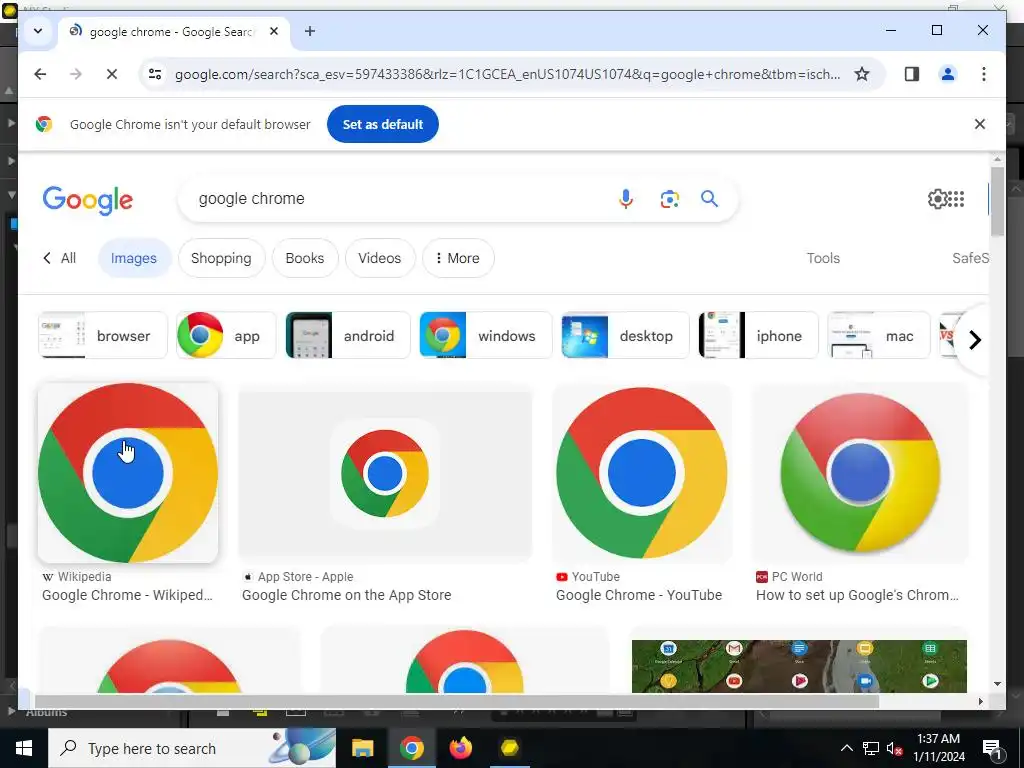Click the blue search magnifier icon

click(x=709, y=199)
